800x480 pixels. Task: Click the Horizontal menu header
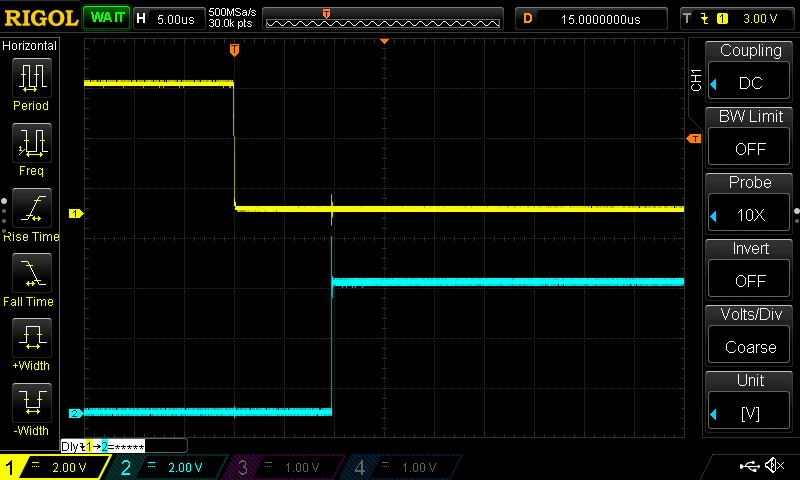pos(30,46)
